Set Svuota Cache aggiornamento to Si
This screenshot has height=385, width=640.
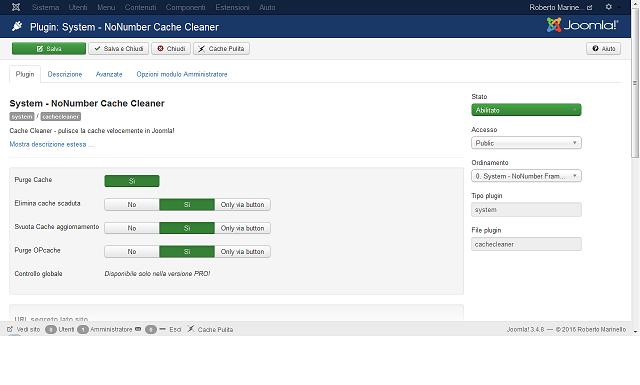click(187, 228)
